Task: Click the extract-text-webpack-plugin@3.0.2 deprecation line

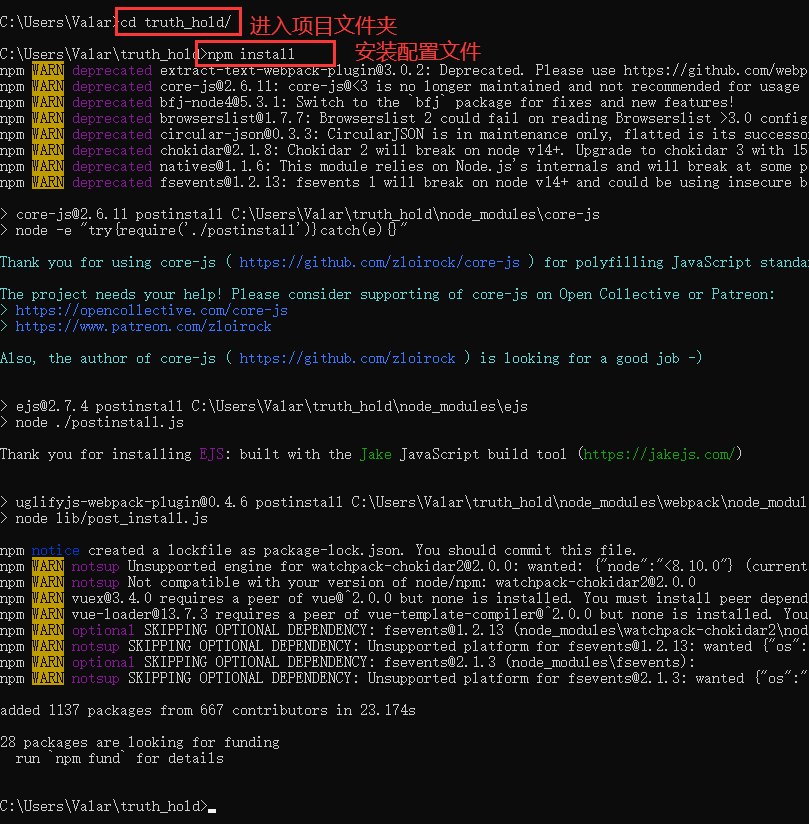Action: [x=404, y=70]
